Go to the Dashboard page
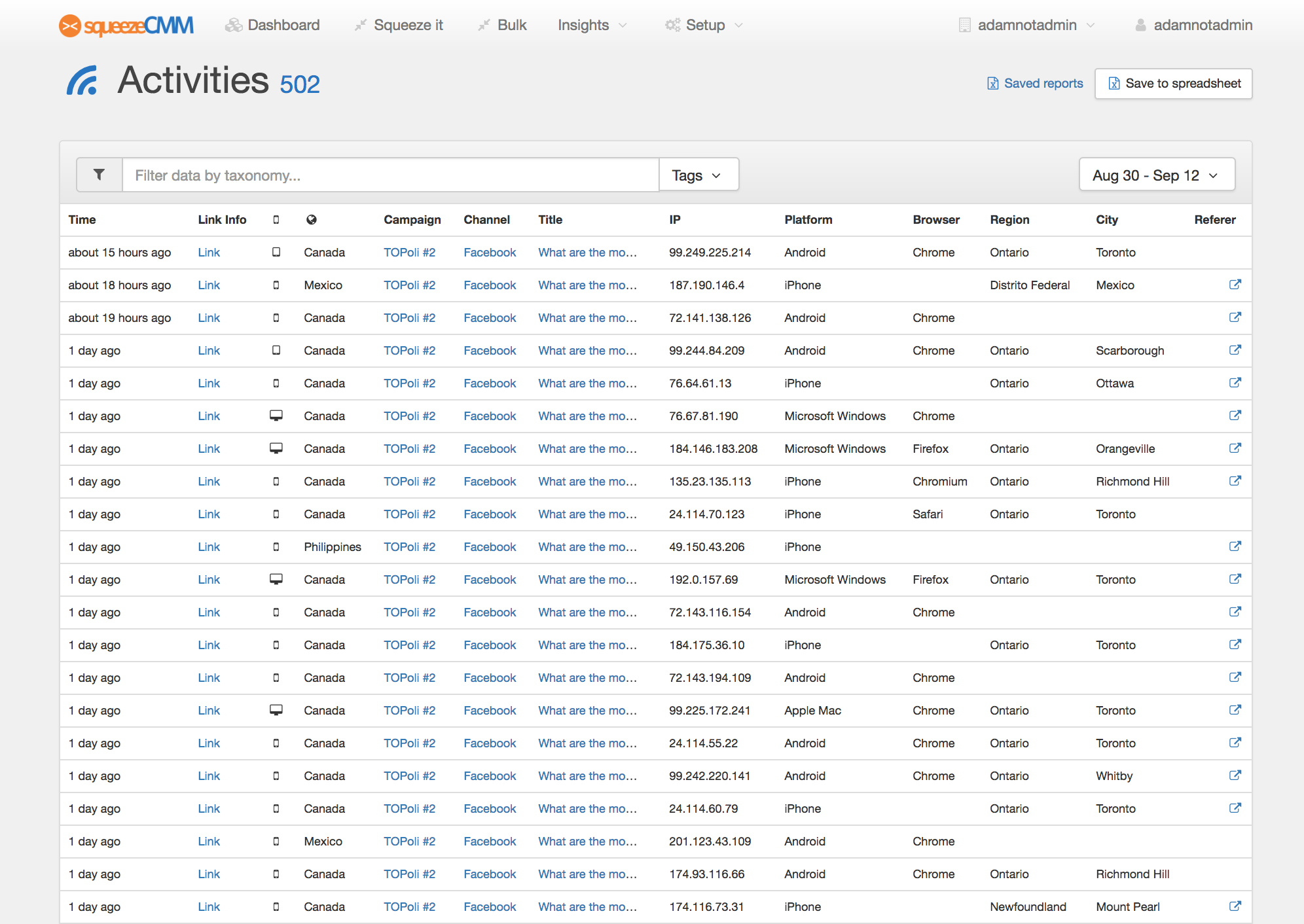This screenshot has height=924, width=1304. click(x=273, y=26)
